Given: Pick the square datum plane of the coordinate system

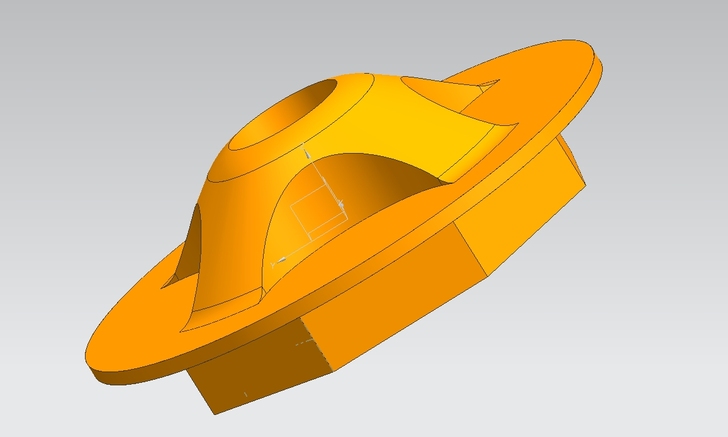Looking at the screenshot, I should [x=319, y=211].
